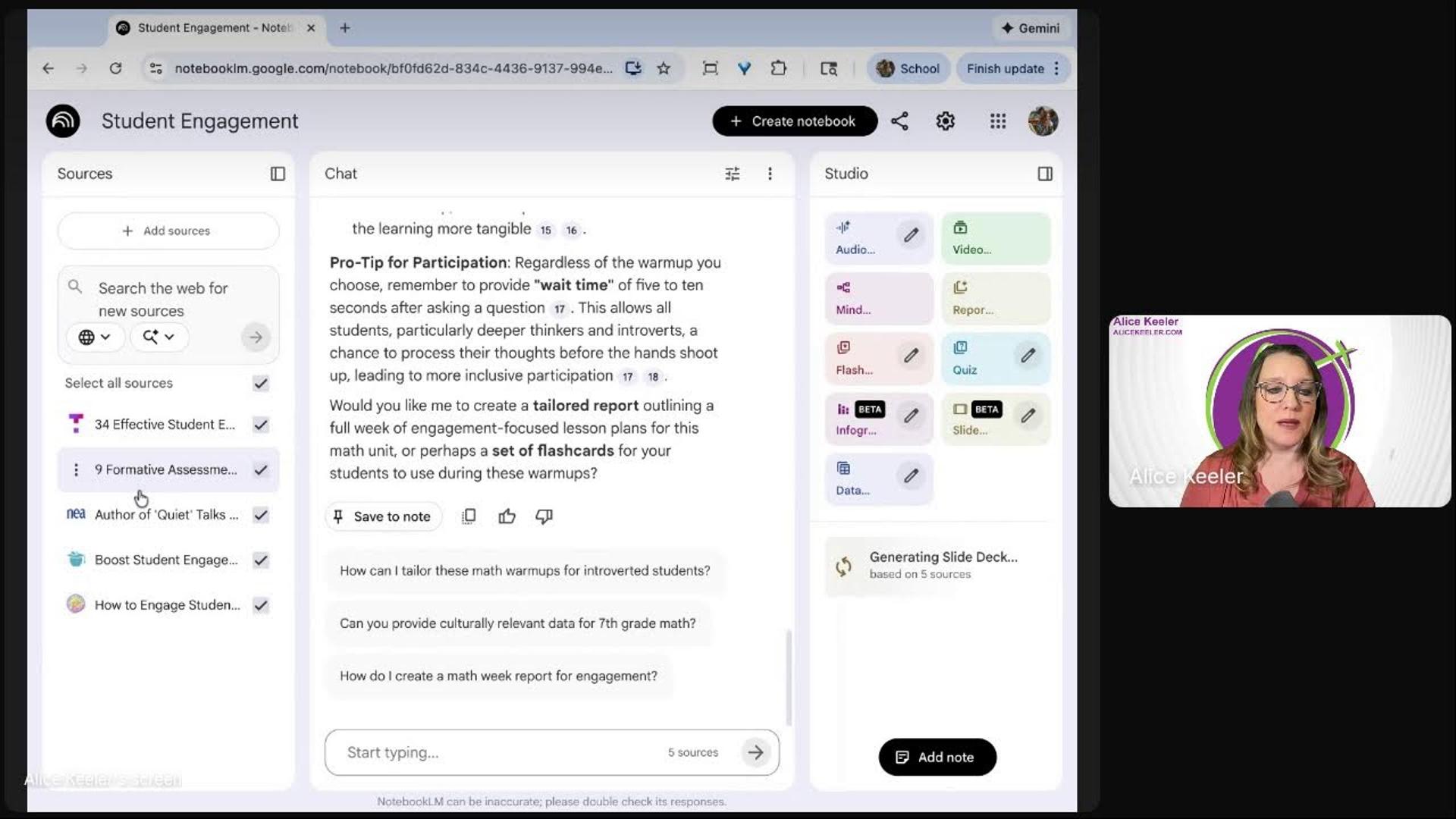Click the Add note button
This screenshot has height=819, width=1456.
click(x=937, y=757)
